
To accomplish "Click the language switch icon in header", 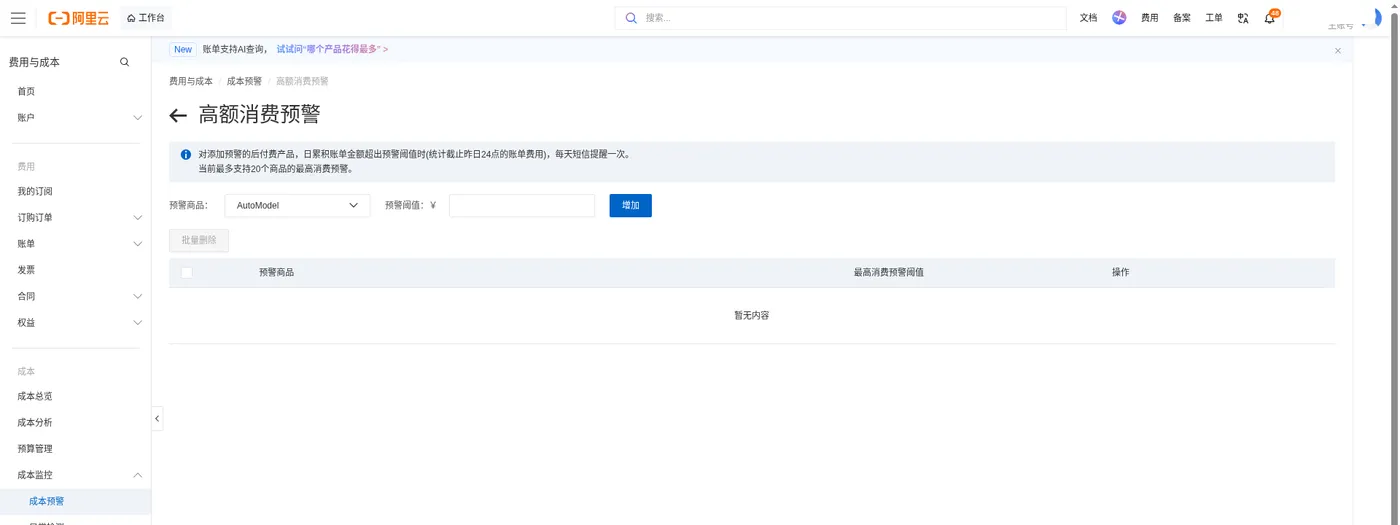I will click(1243, 18).
